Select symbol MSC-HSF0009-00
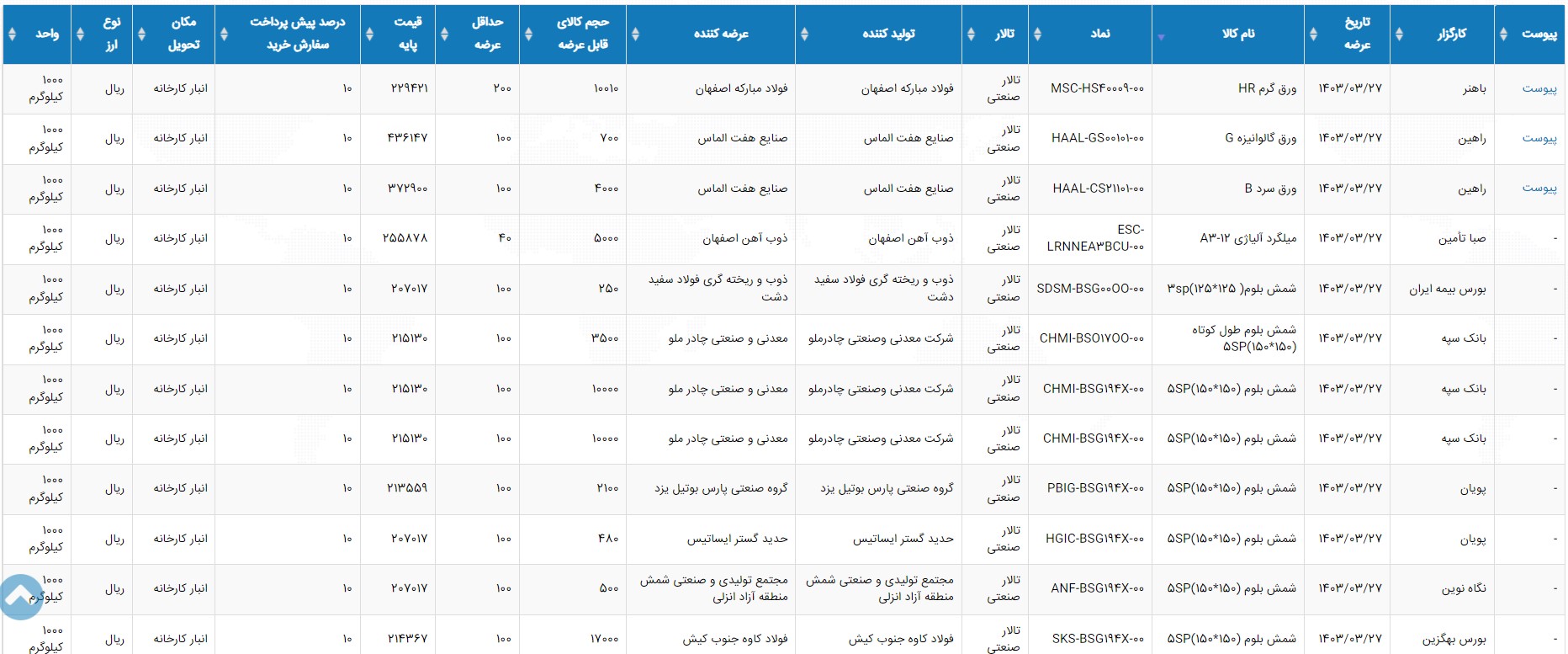Image resolution: width=1568 pixels, height=654 pixels. [1097, 88]
